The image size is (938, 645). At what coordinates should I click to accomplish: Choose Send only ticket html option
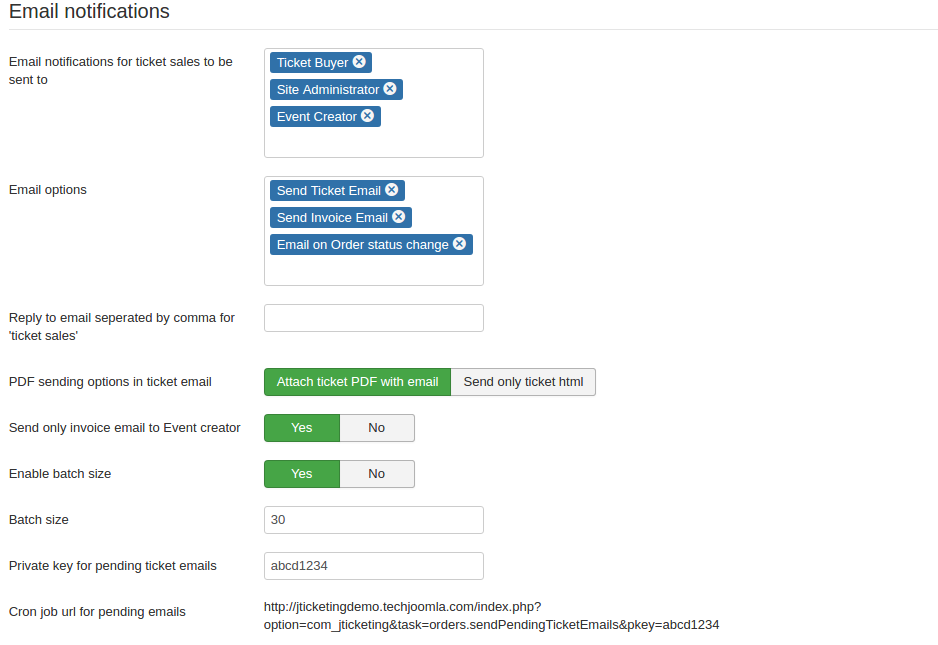(523, 382)
